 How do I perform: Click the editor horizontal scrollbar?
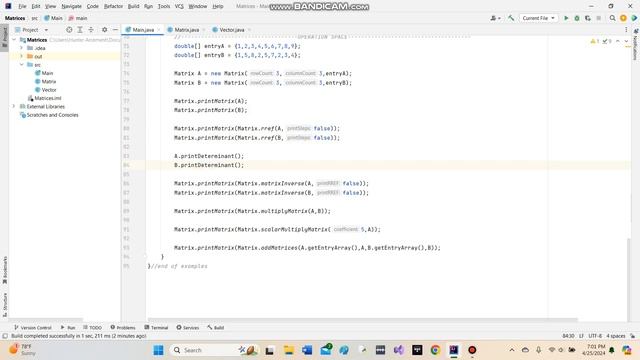362,320
